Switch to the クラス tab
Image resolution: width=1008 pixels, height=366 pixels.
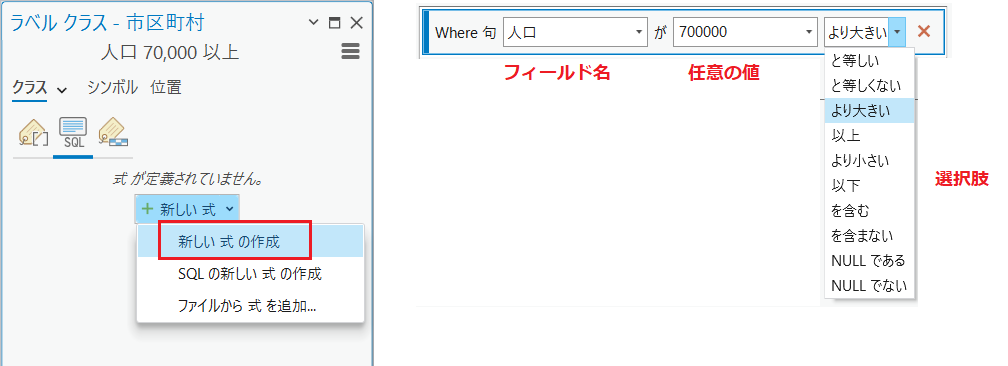click(30, 87)
